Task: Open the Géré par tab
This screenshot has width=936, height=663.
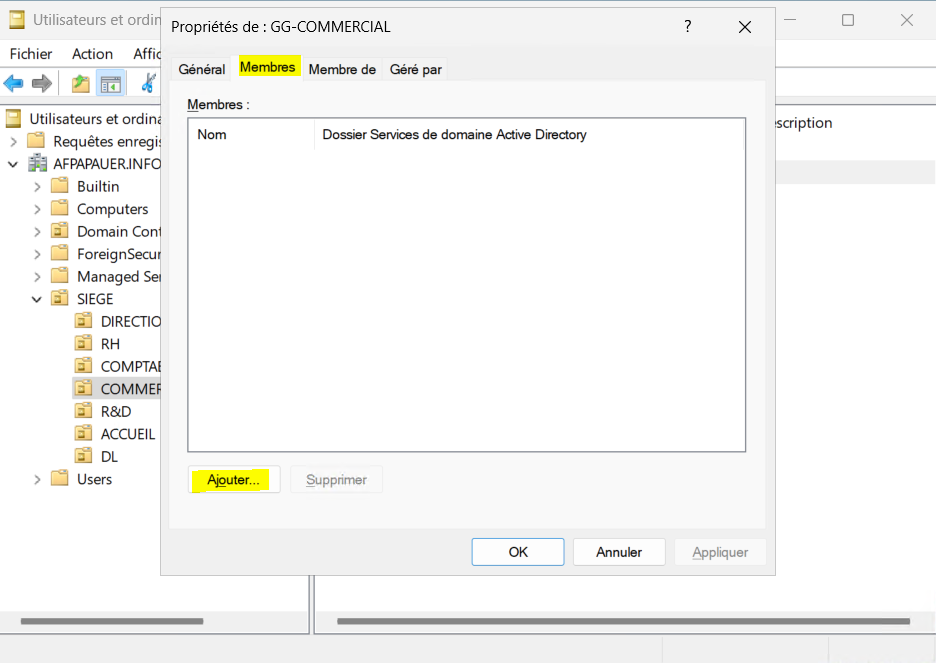Action: [416, 69]
